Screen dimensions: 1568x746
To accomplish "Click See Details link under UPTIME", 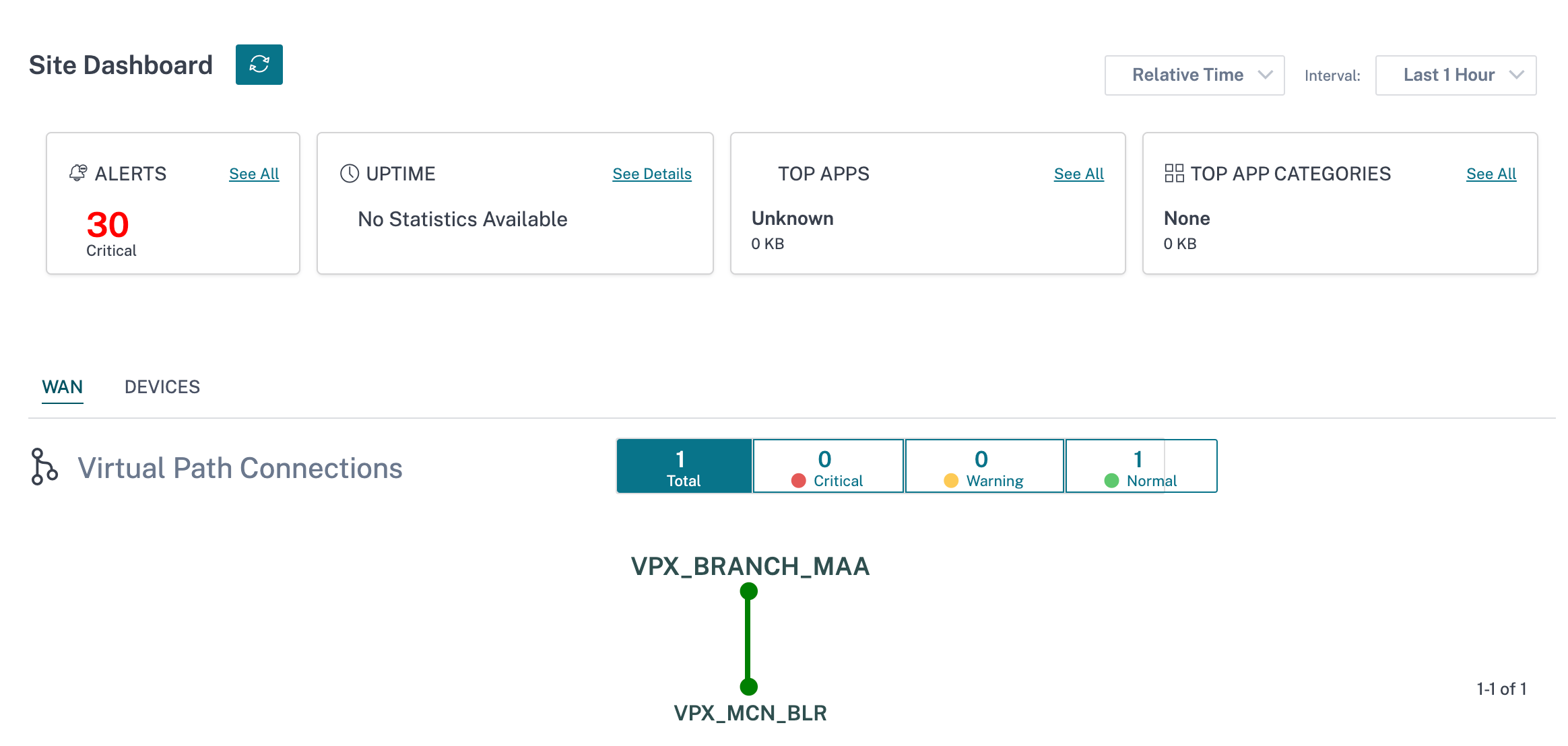I will click(x=651, y=174).
